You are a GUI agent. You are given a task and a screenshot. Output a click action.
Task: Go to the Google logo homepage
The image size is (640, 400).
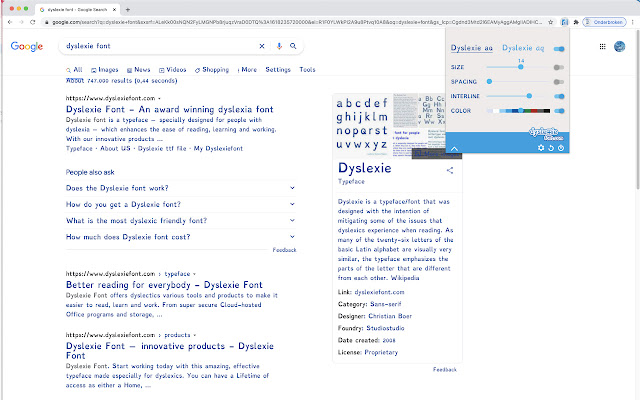pyautogui.click(x=27, y=47)
